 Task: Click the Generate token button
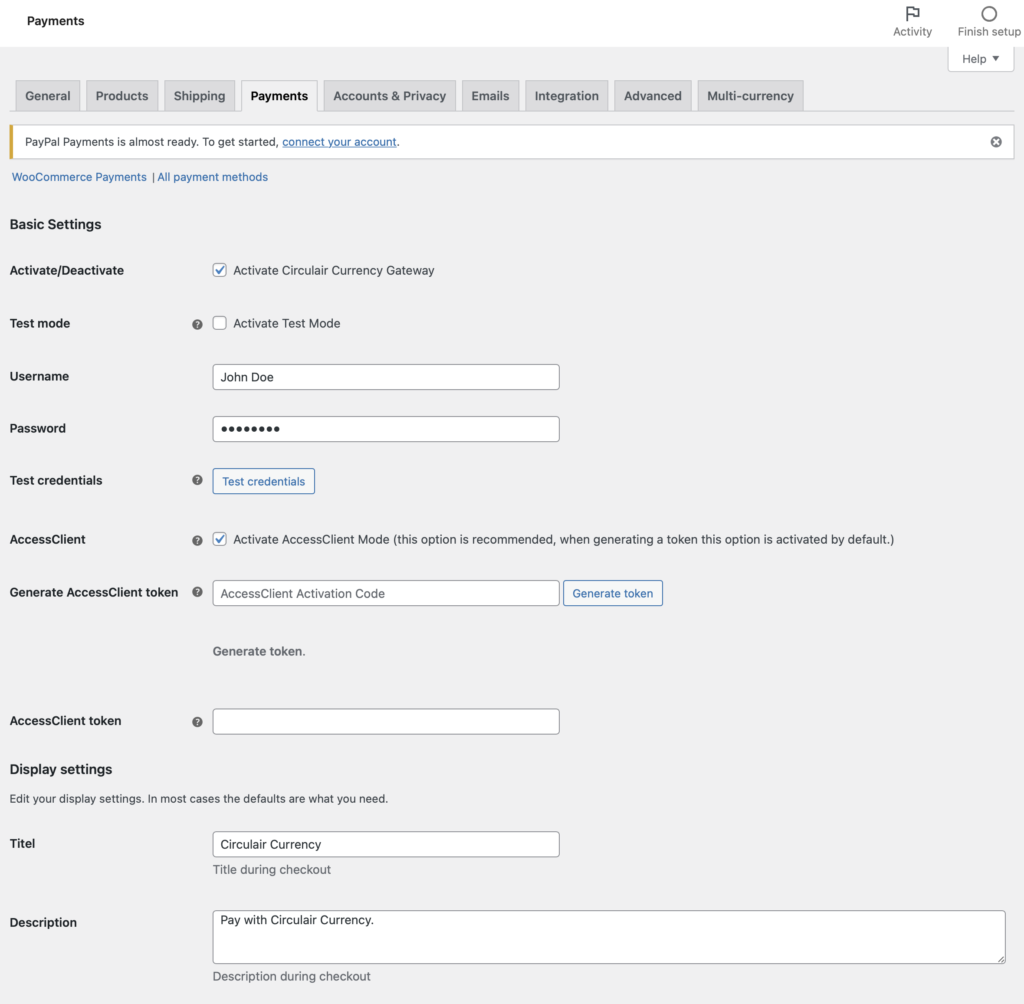click(612, 592)
